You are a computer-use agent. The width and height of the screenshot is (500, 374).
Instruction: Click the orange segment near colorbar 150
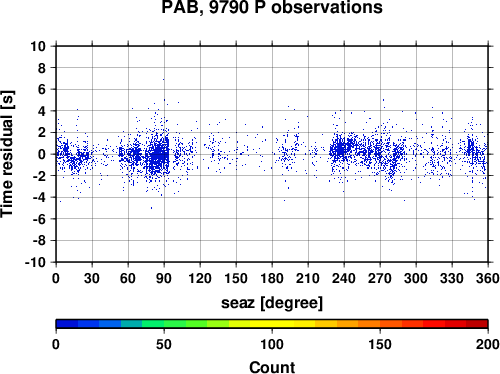point(380,323)
